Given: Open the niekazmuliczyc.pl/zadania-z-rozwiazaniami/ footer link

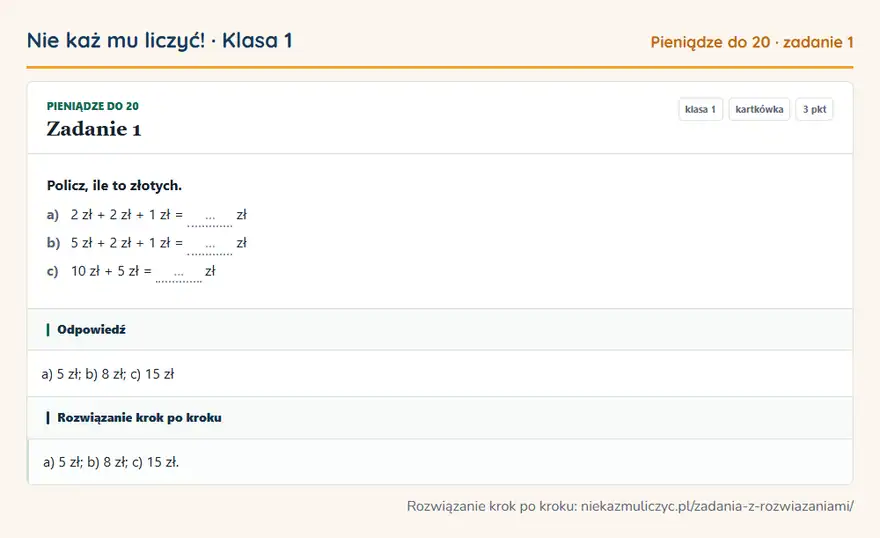Looking at the screenshot, I should tap(717, 507).
